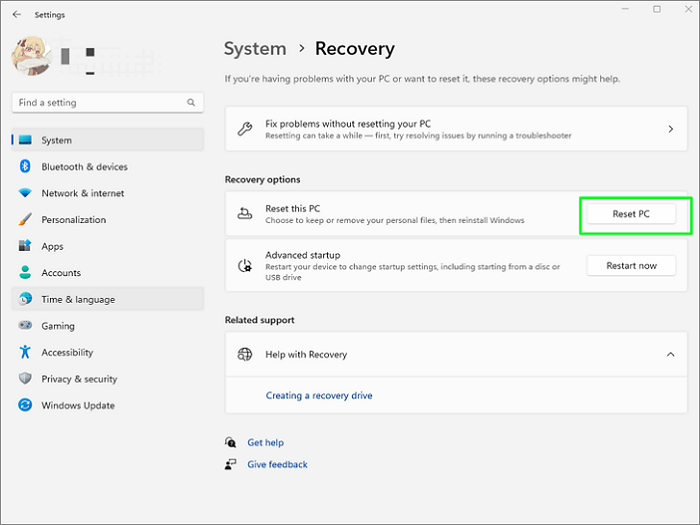Click the Gaming controller icon

25,326
